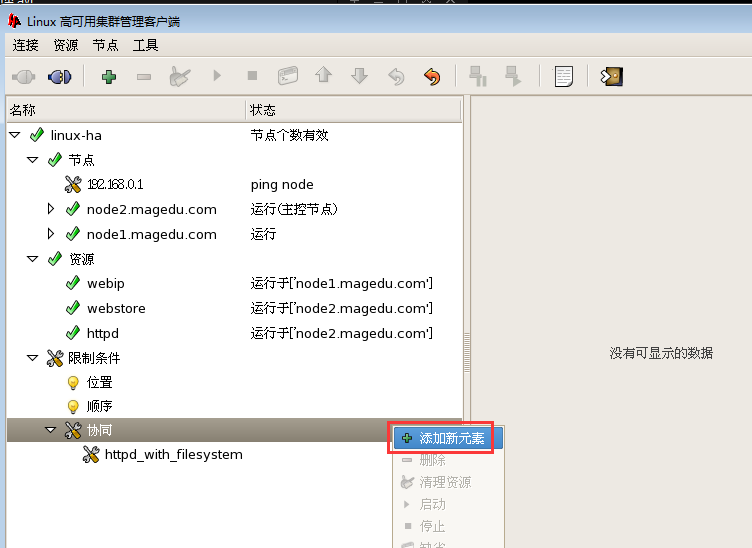Click the green plus add toolbar icon
The height and width of the screenshot is (548, 752).
point(109,77)
